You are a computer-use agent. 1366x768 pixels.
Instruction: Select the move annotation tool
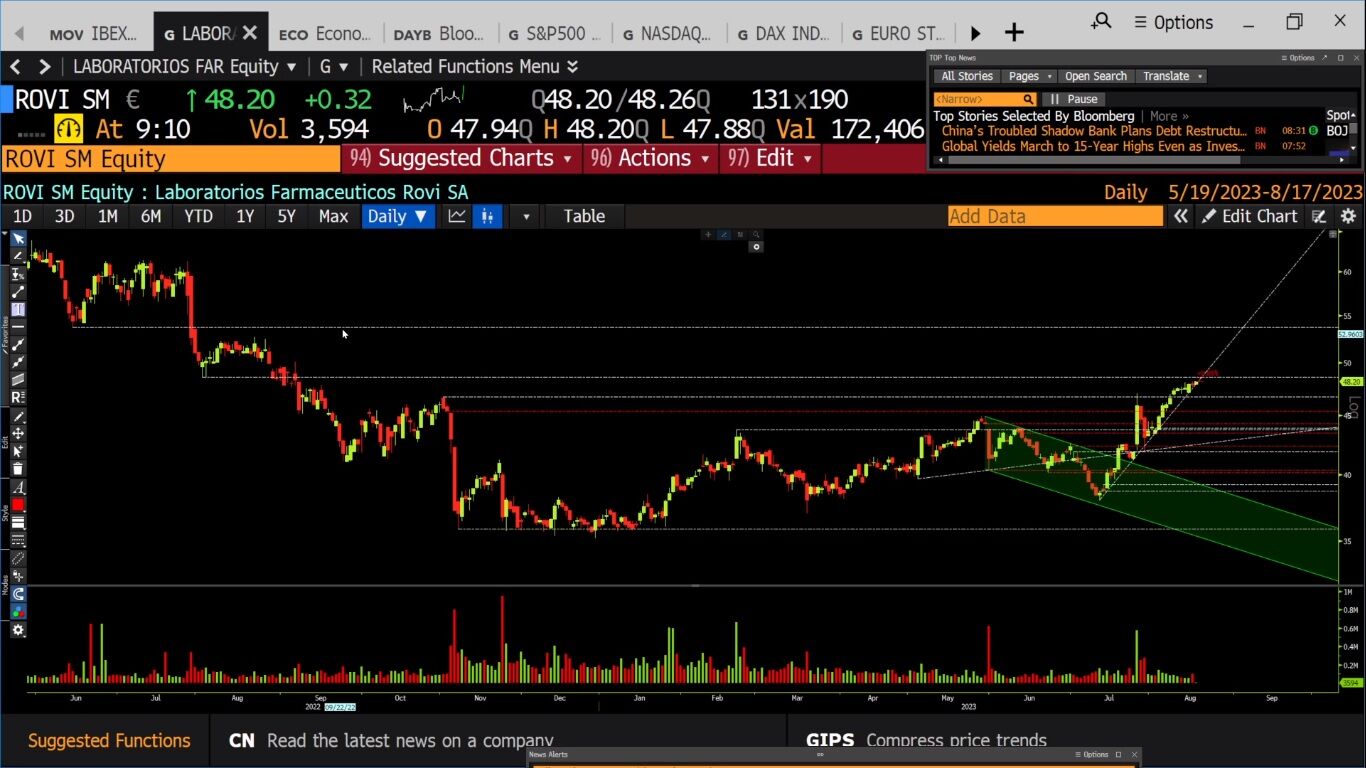(18, 434)
